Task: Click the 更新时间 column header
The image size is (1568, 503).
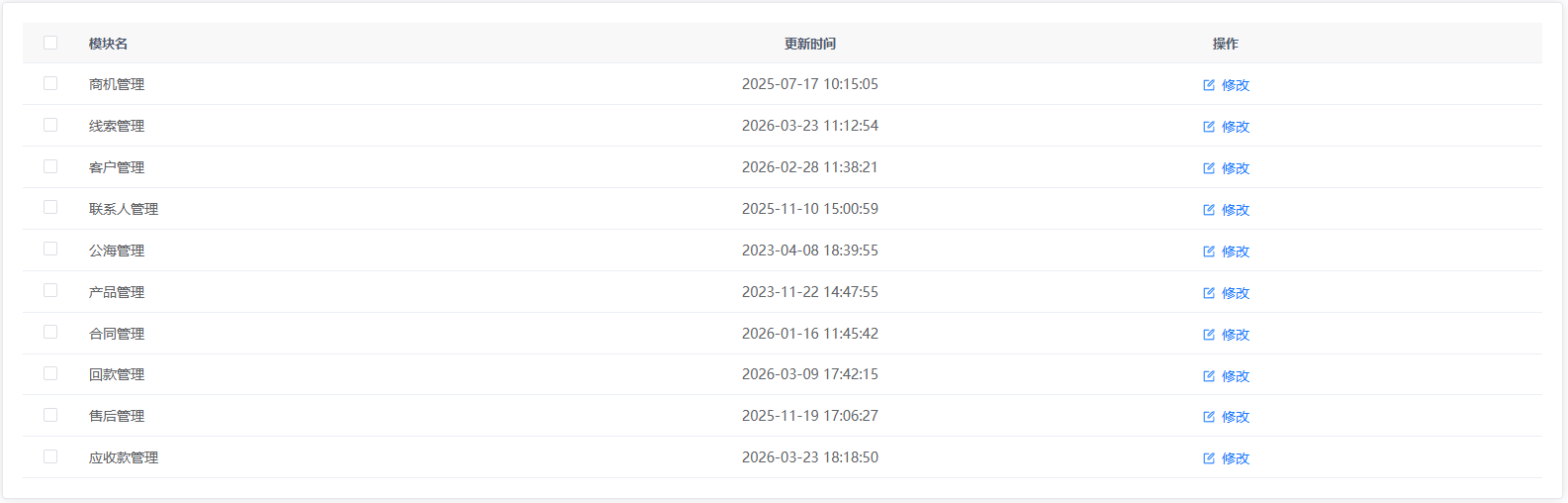Action: pos(809,44)
